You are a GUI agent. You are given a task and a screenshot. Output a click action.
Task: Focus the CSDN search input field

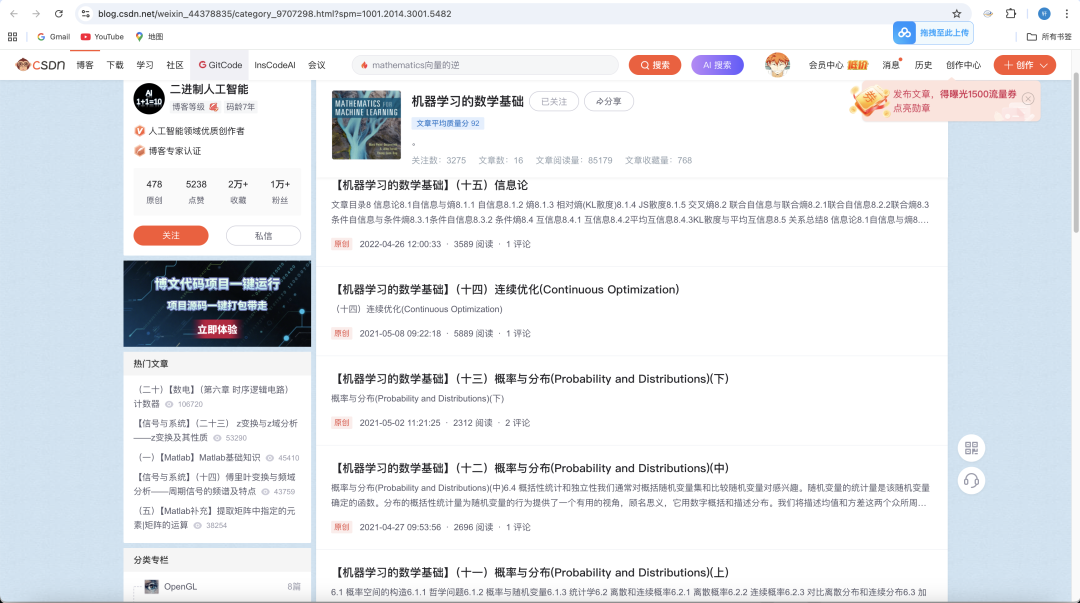(x=486, y=65)
